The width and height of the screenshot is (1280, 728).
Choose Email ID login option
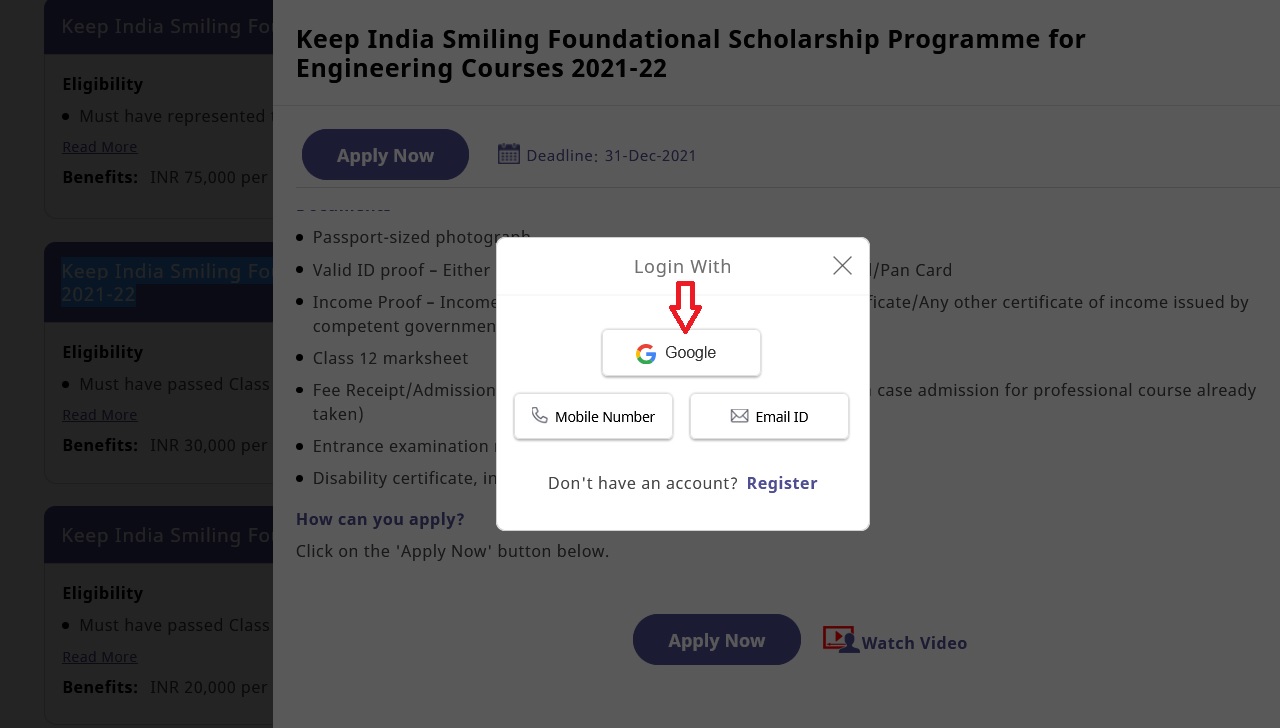[769, 416]
